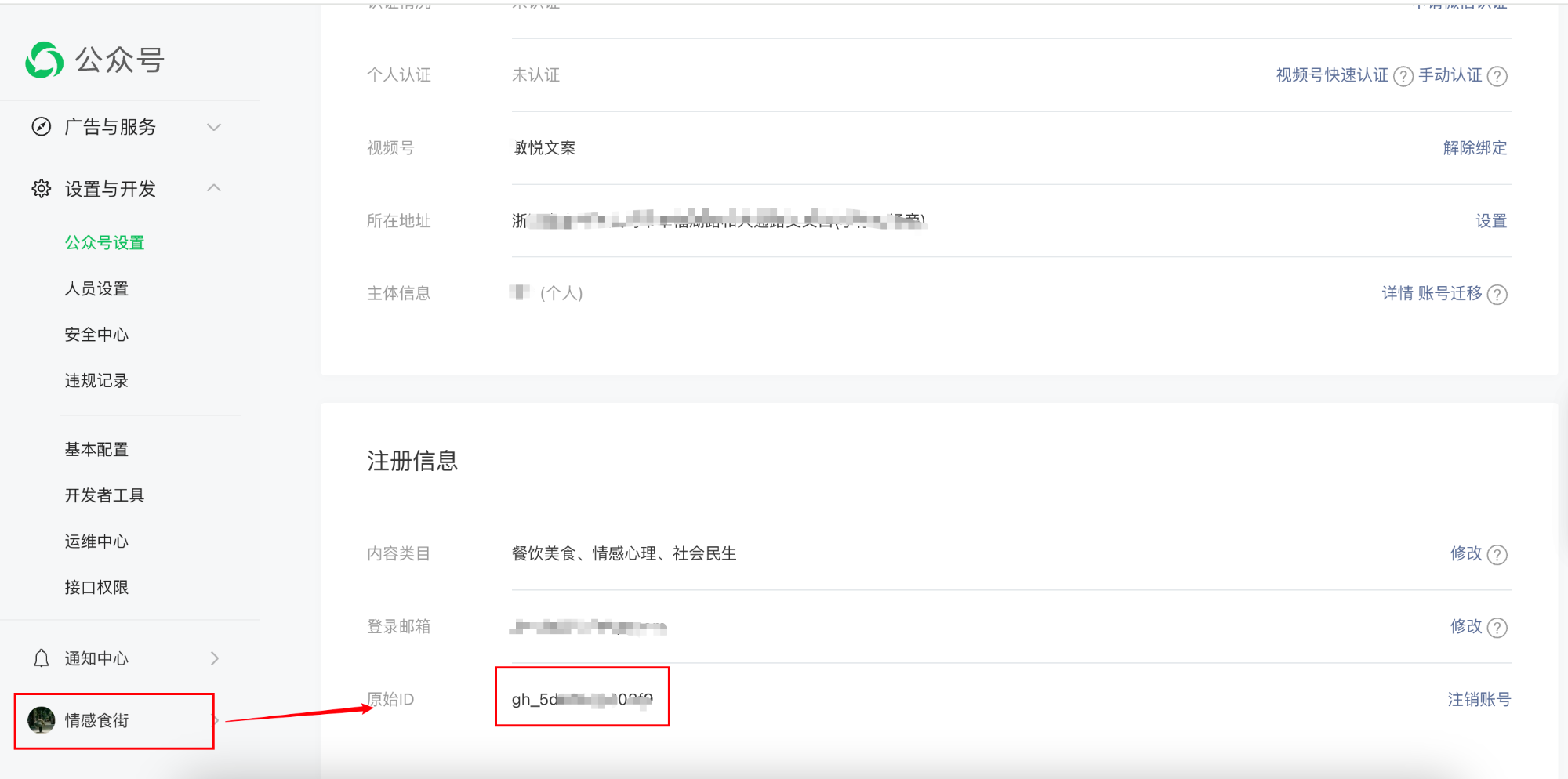
Task: Click the 情感食街 account avatar
Action: click(42, 720)
